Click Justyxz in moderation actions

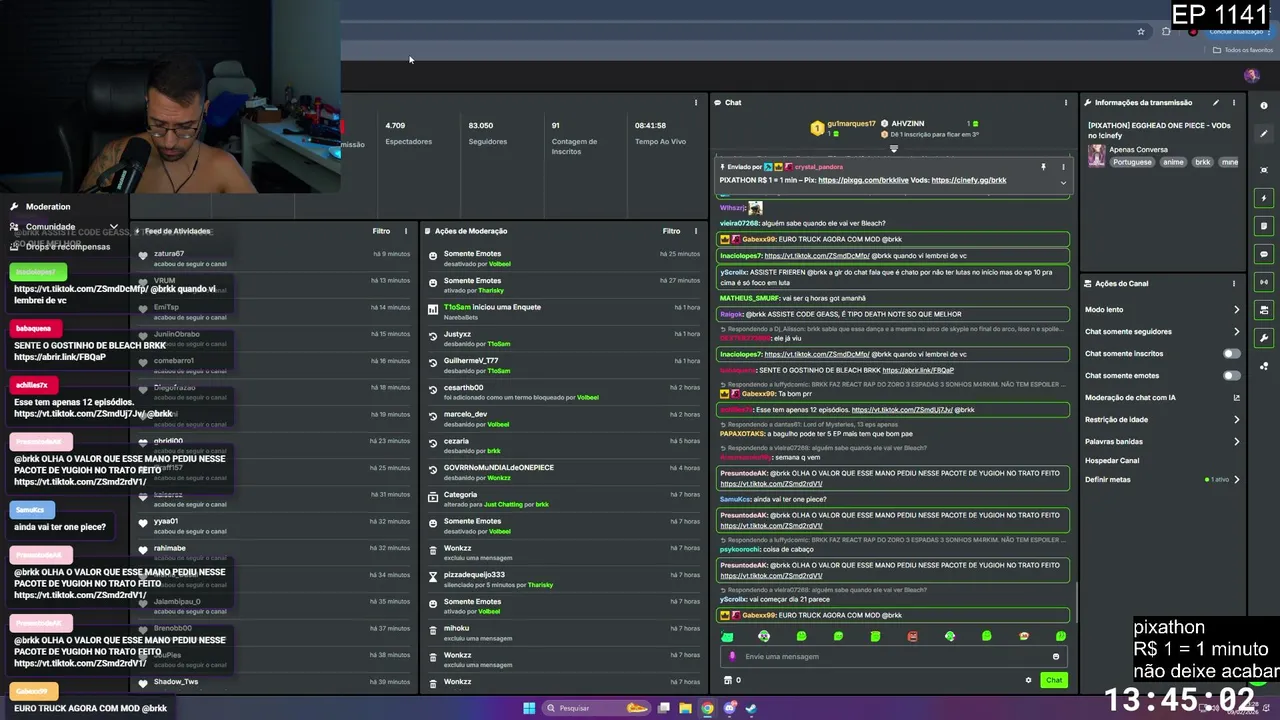tap(457, 334)
